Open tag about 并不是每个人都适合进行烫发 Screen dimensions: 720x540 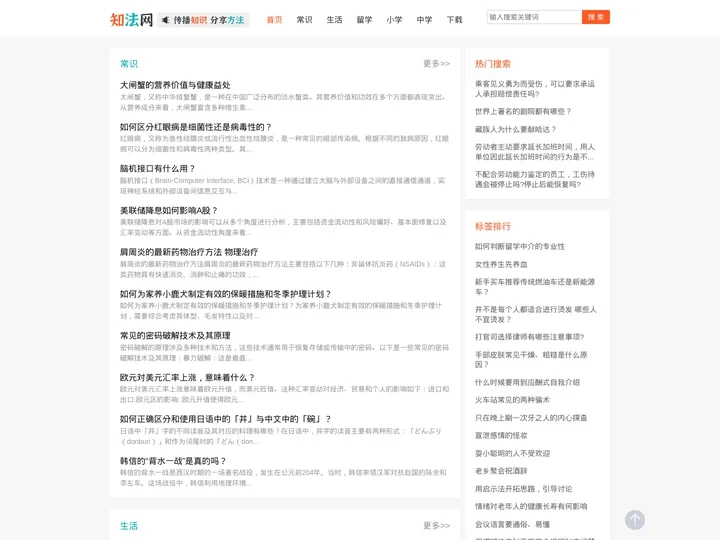[535, 314]
